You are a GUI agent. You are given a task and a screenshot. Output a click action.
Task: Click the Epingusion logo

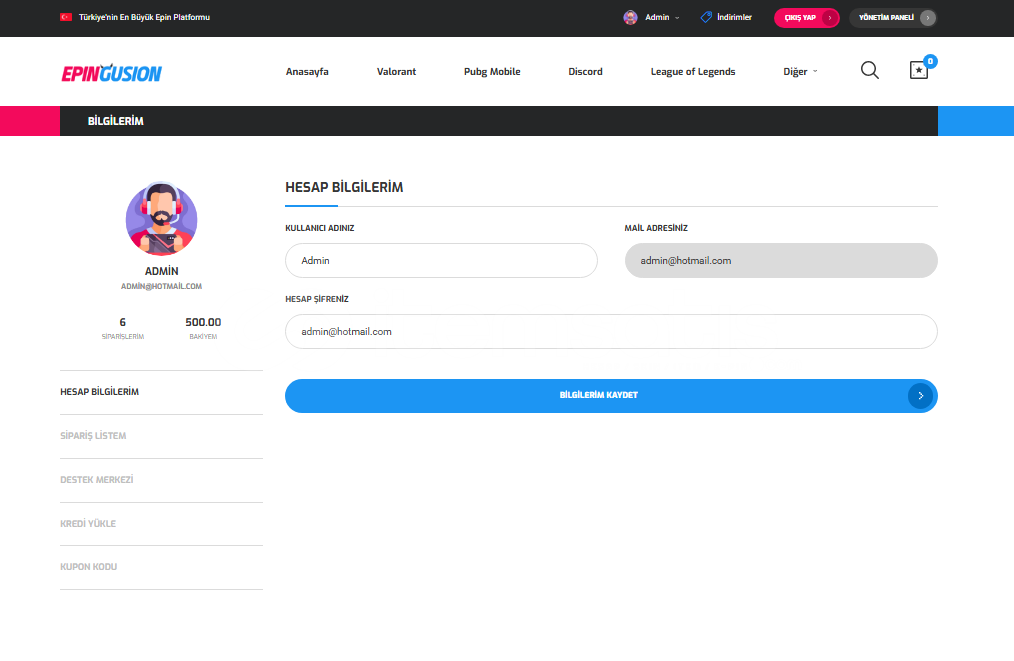pos(111,72)
